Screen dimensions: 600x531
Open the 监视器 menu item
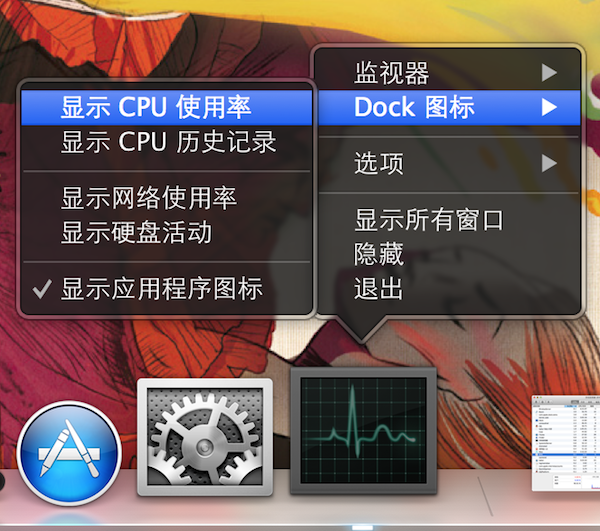coord(449,73)
